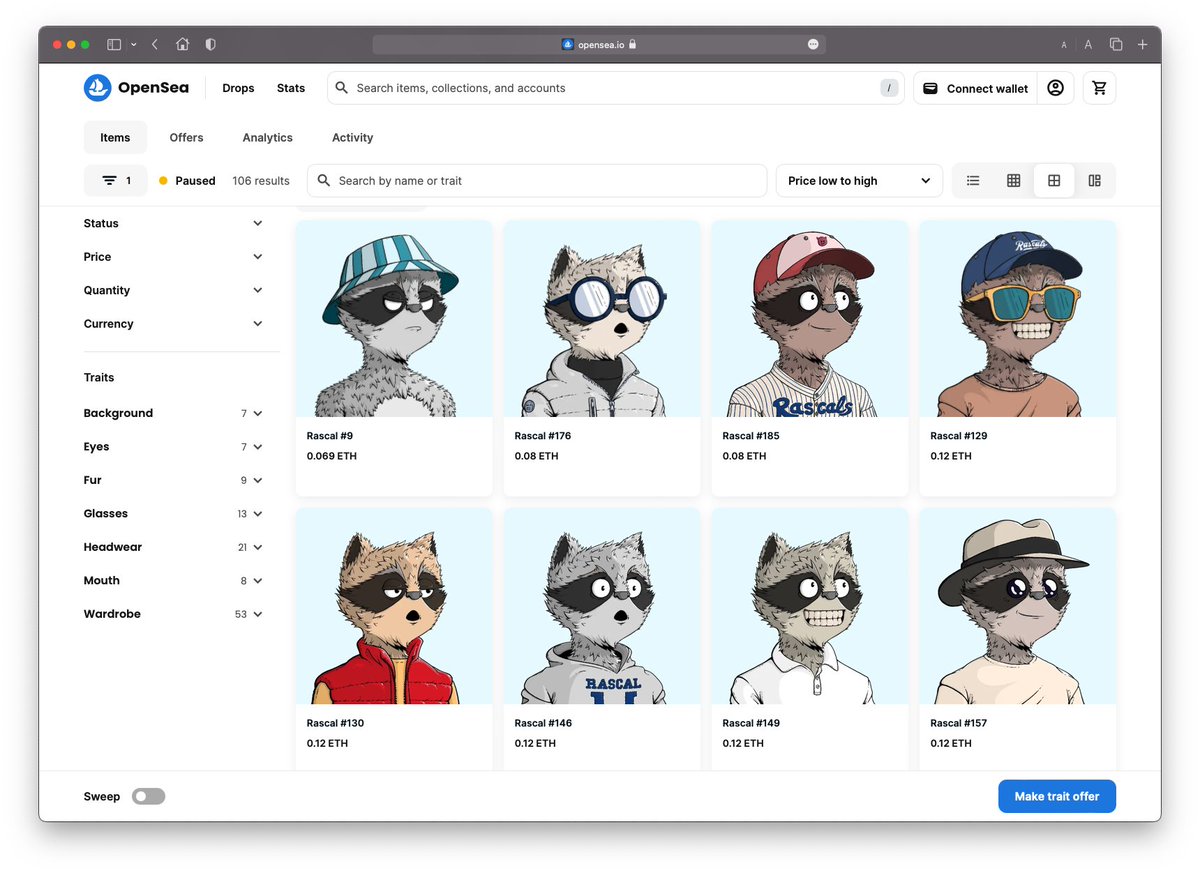Open the shopping cart

(1100, 88)
